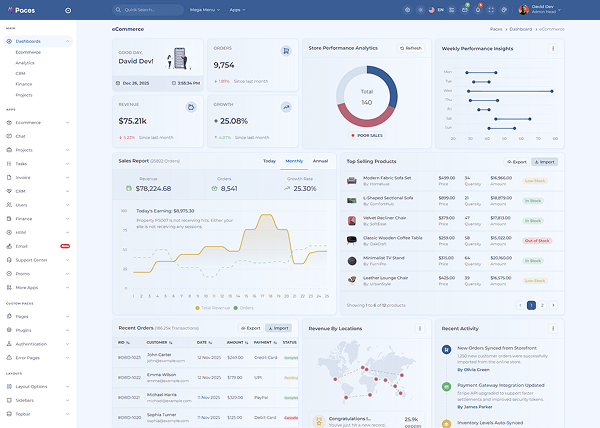600x428 pixels.
Task: Select Analytics under Dashboards
Action: (25, 62)
